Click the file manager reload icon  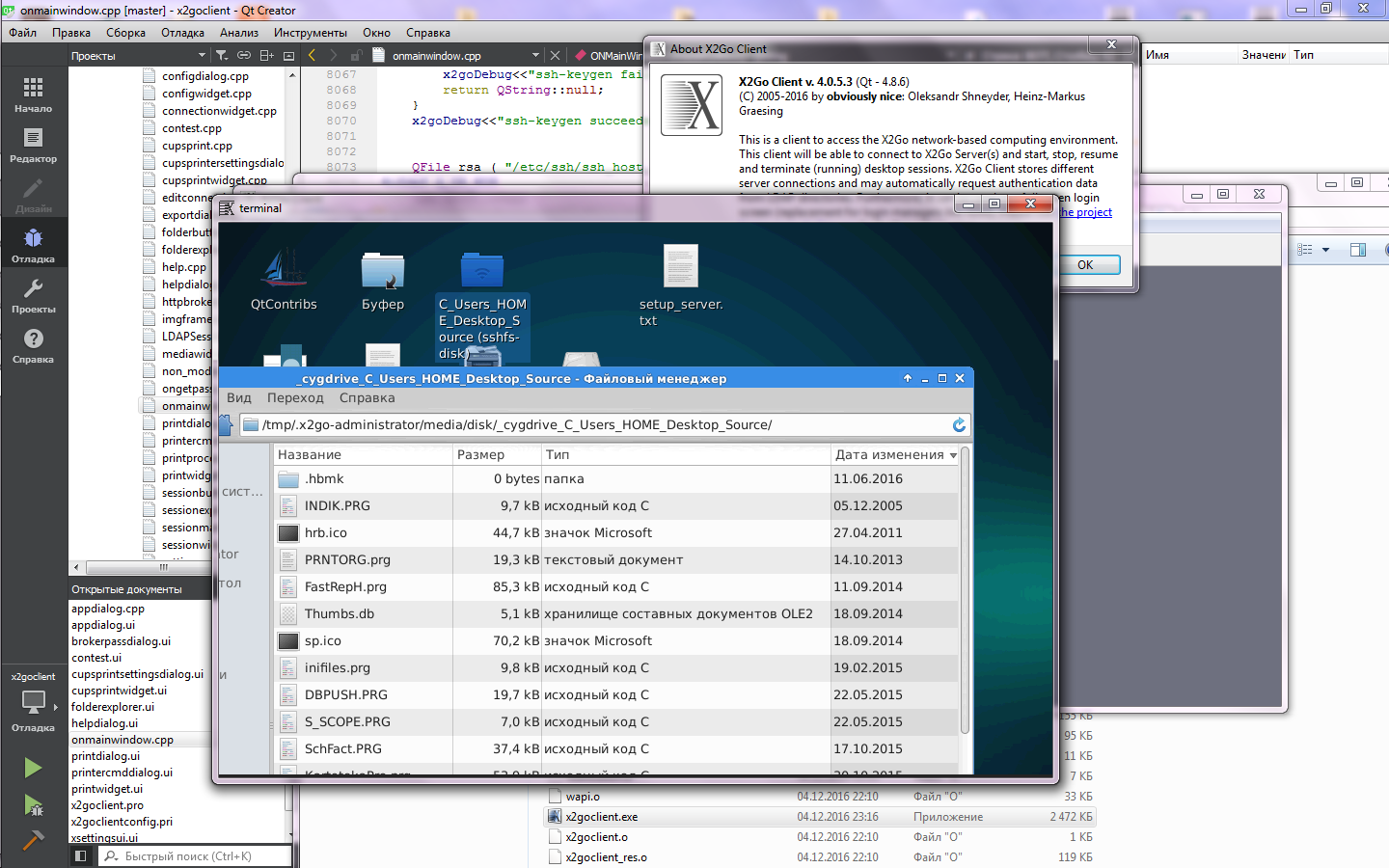(959, 424)
